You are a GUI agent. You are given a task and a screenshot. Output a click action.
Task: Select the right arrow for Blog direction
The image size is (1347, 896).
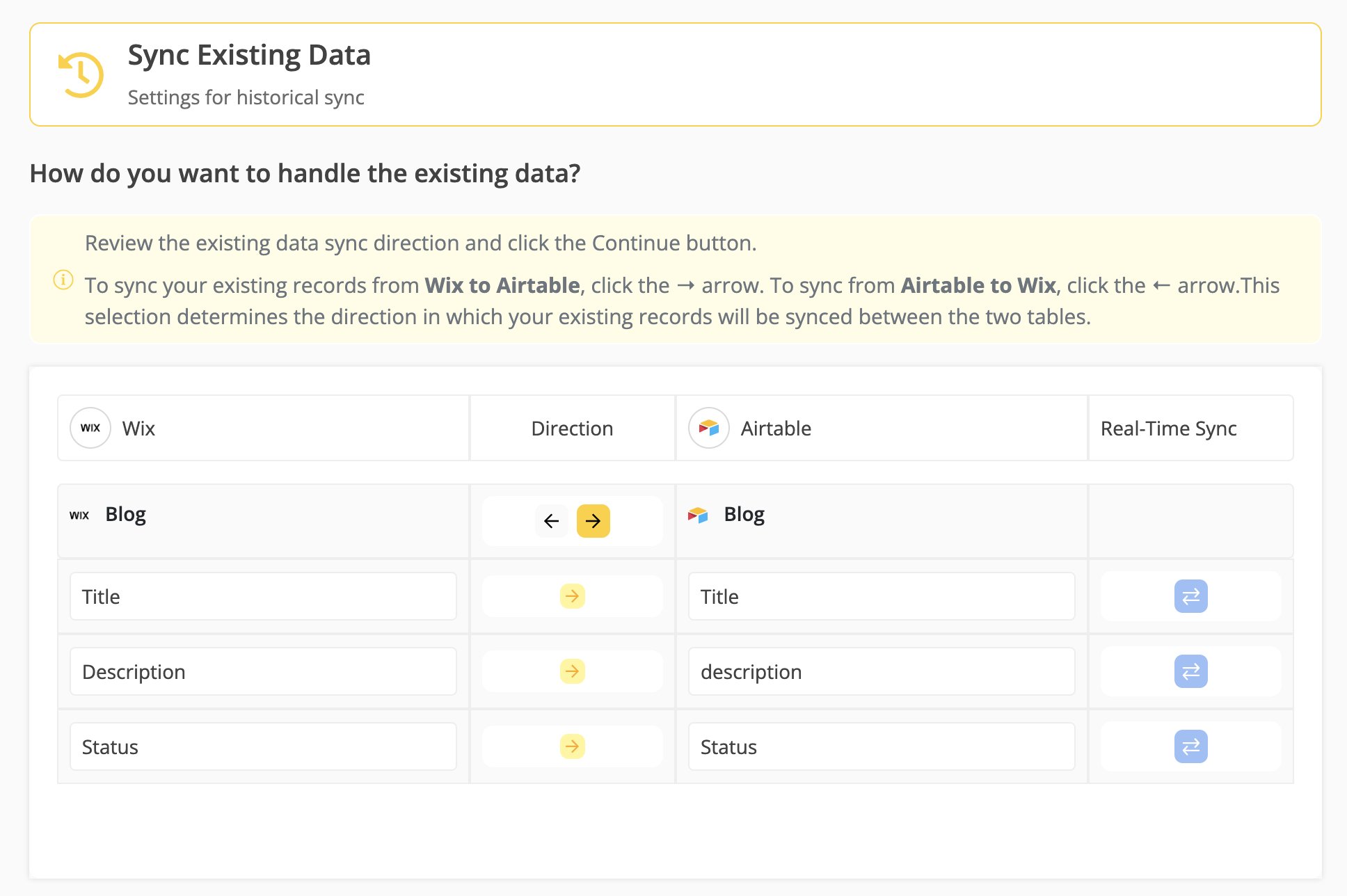pos(593,521)
